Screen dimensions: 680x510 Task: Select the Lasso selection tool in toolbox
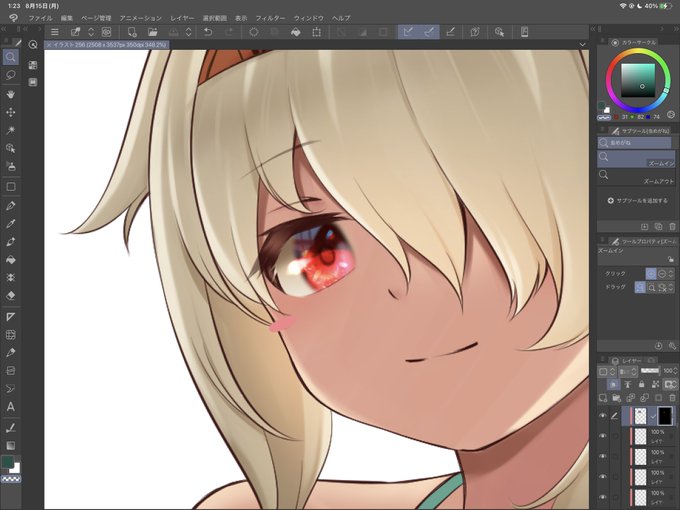tap(10, 75)
